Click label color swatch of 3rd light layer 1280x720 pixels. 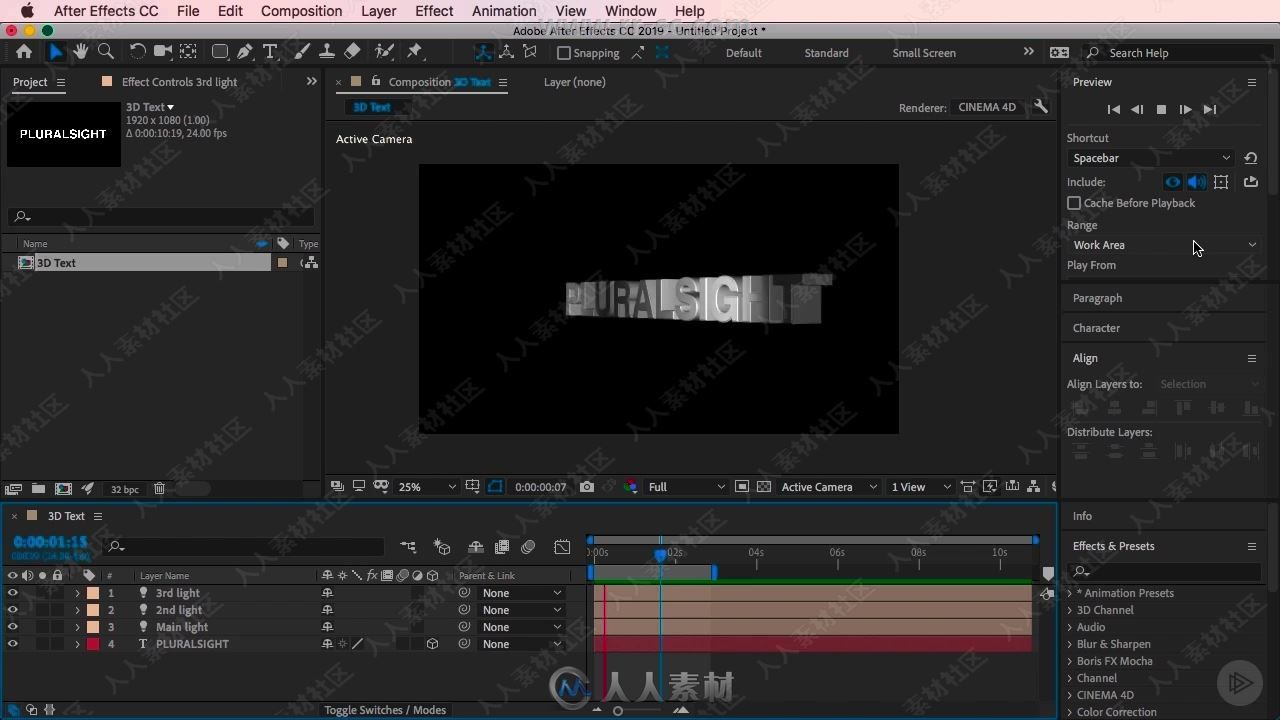tap(93, 593)
